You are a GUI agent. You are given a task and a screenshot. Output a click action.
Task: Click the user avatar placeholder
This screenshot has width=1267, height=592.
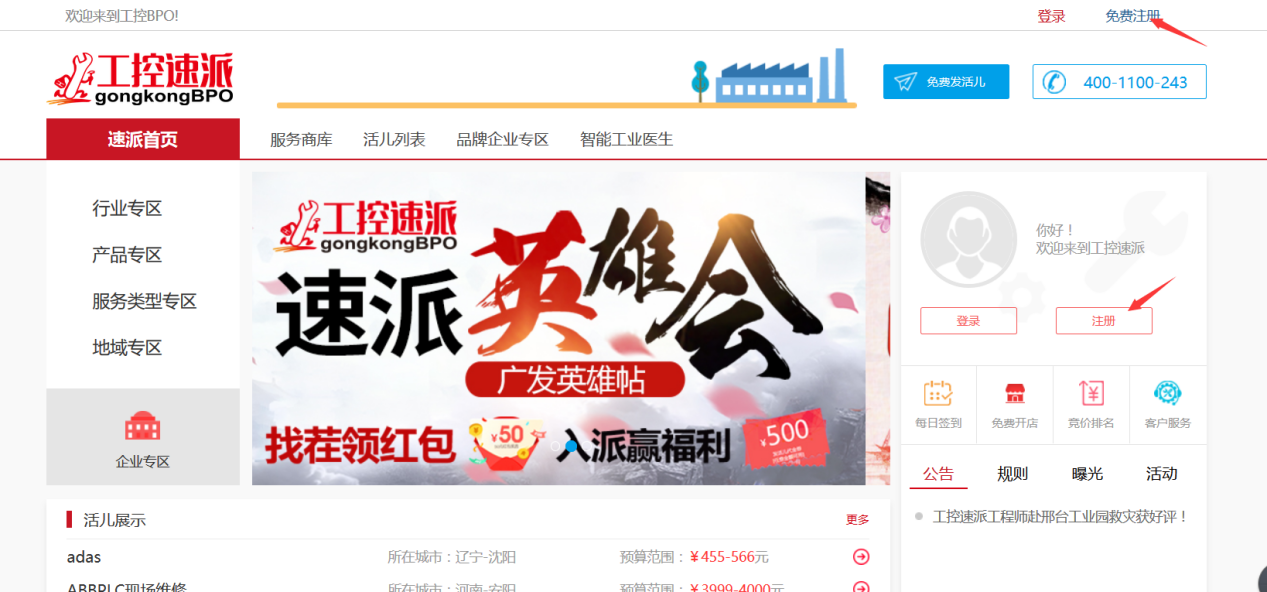(968, 239)
